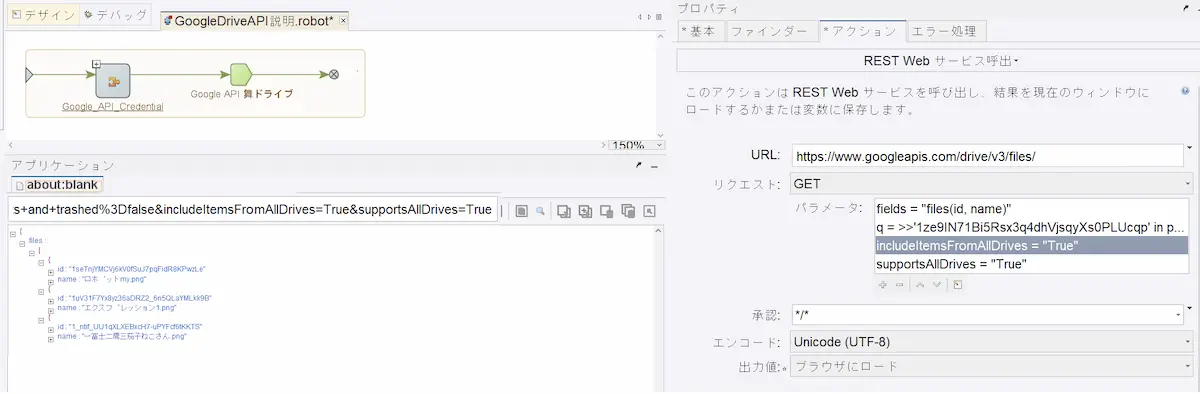The height and width of the screenshot is (394, 1200).
Task: Switch to the デバッグ mode tab
Action: click(x=116, y=16)
